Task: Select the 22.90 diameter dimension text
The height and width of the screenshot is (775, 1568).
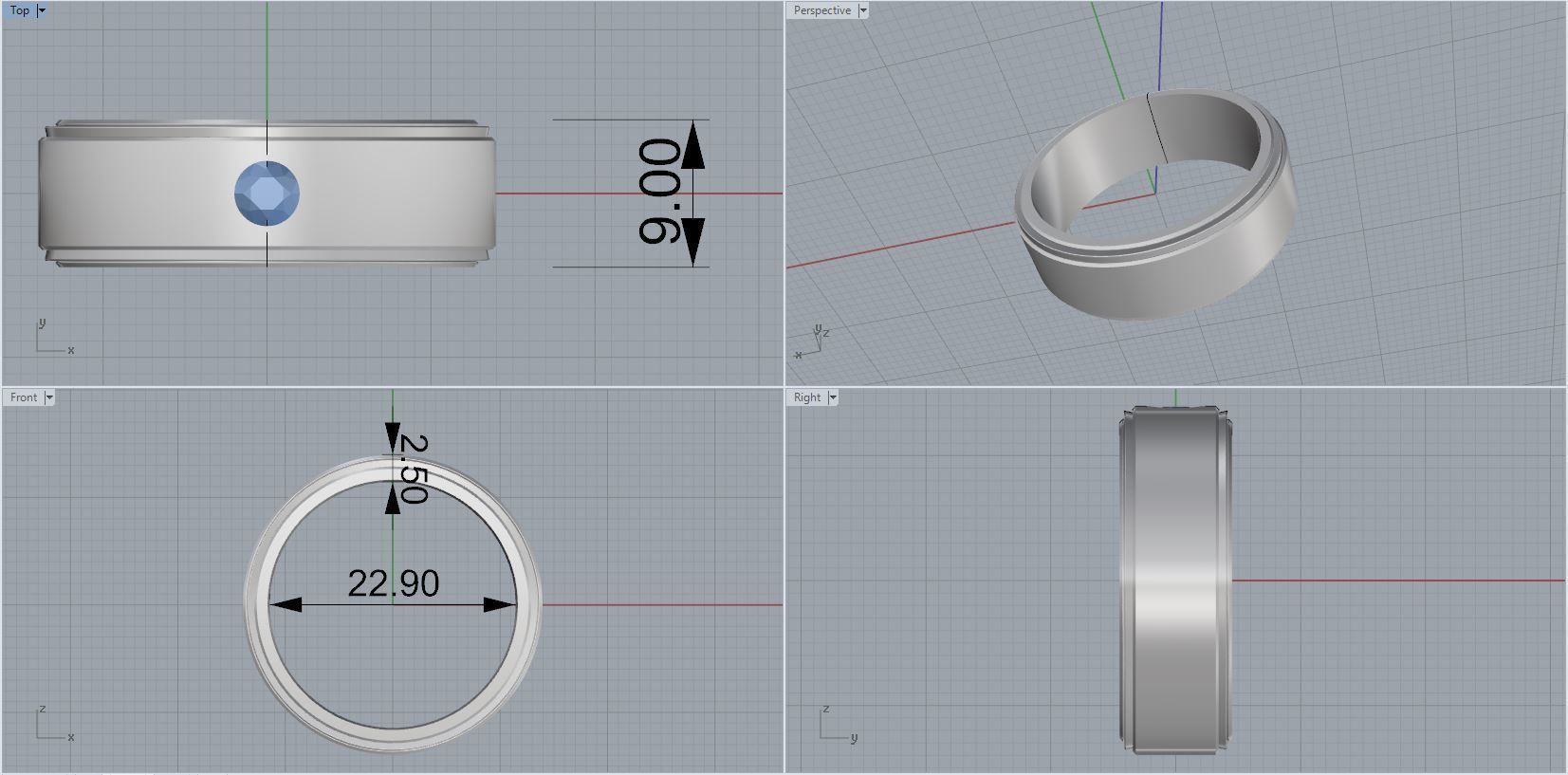Action: click(394, 583)
